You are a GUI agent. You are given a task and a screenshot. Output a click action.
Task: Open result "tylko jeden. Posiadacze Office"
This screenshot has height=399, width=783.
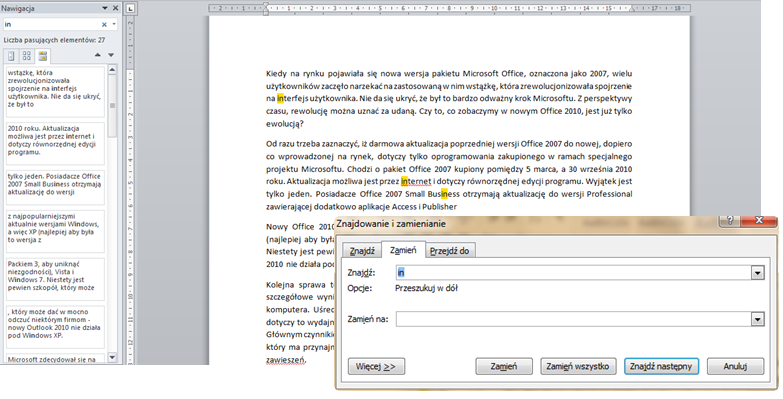[55, 187]
